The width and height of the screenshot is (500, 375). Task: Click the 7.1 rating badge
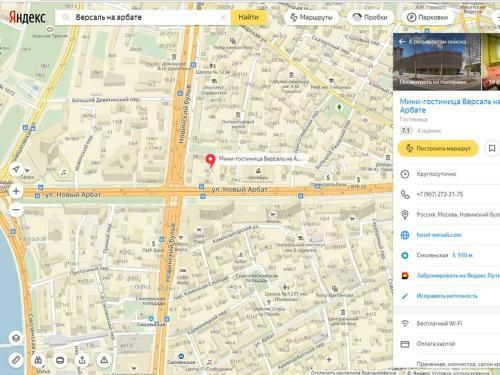406,131
